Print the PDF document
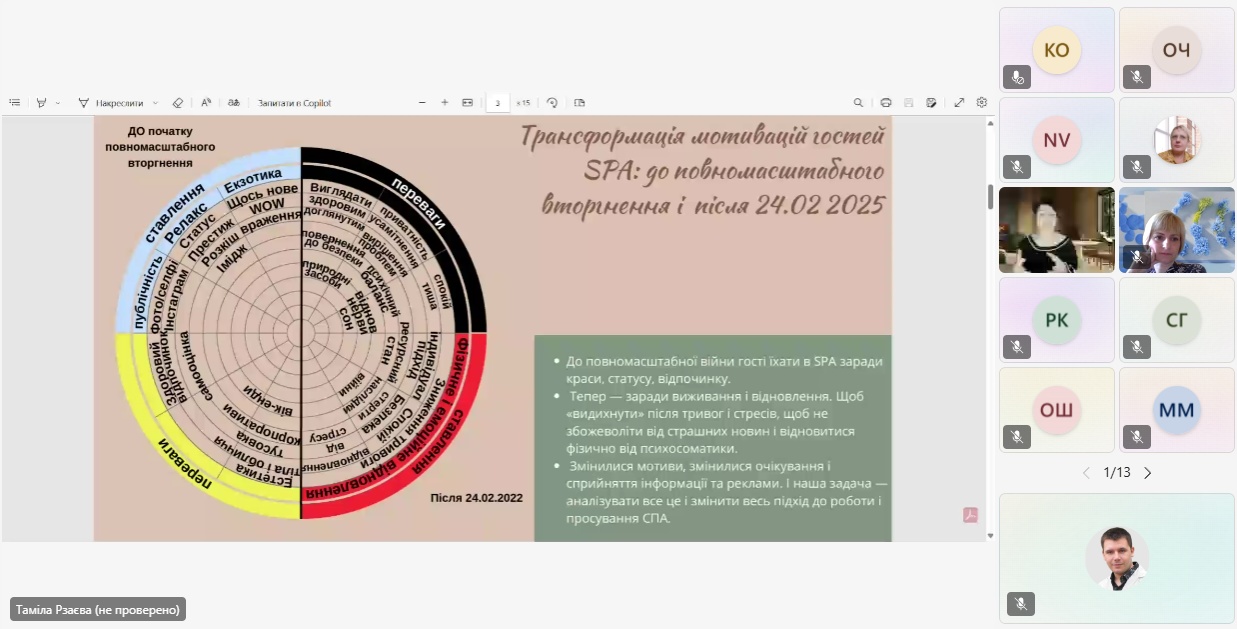 [x=886, y=103]
